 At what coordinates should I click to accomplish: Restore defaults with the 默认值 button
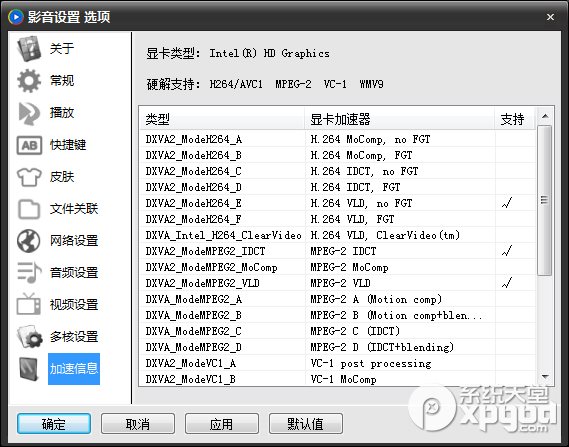click(306, 423)
